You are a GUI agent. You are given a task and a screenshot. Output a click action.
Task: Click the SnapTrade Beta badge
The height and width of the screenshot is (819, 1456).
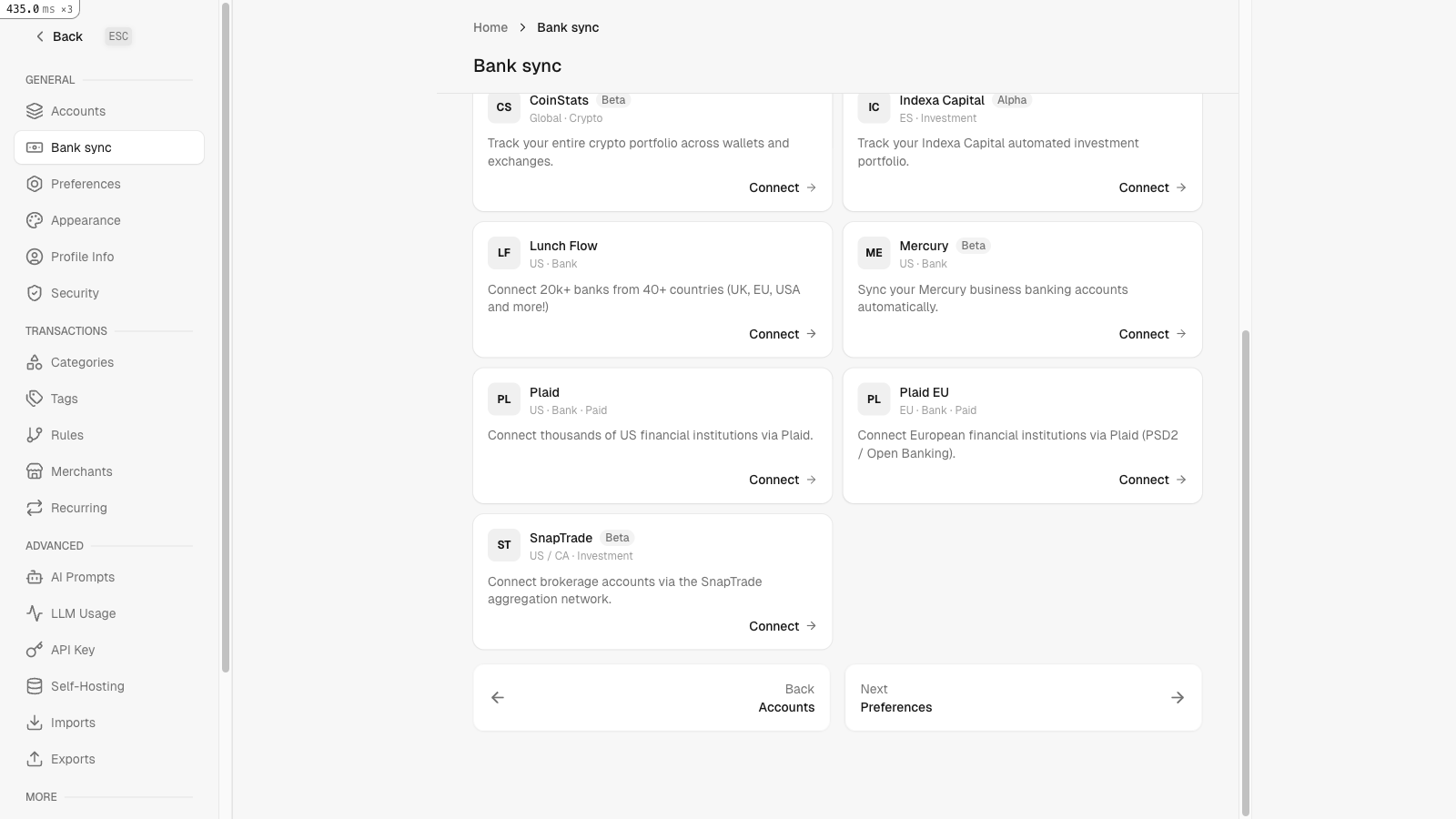[617, 538]
